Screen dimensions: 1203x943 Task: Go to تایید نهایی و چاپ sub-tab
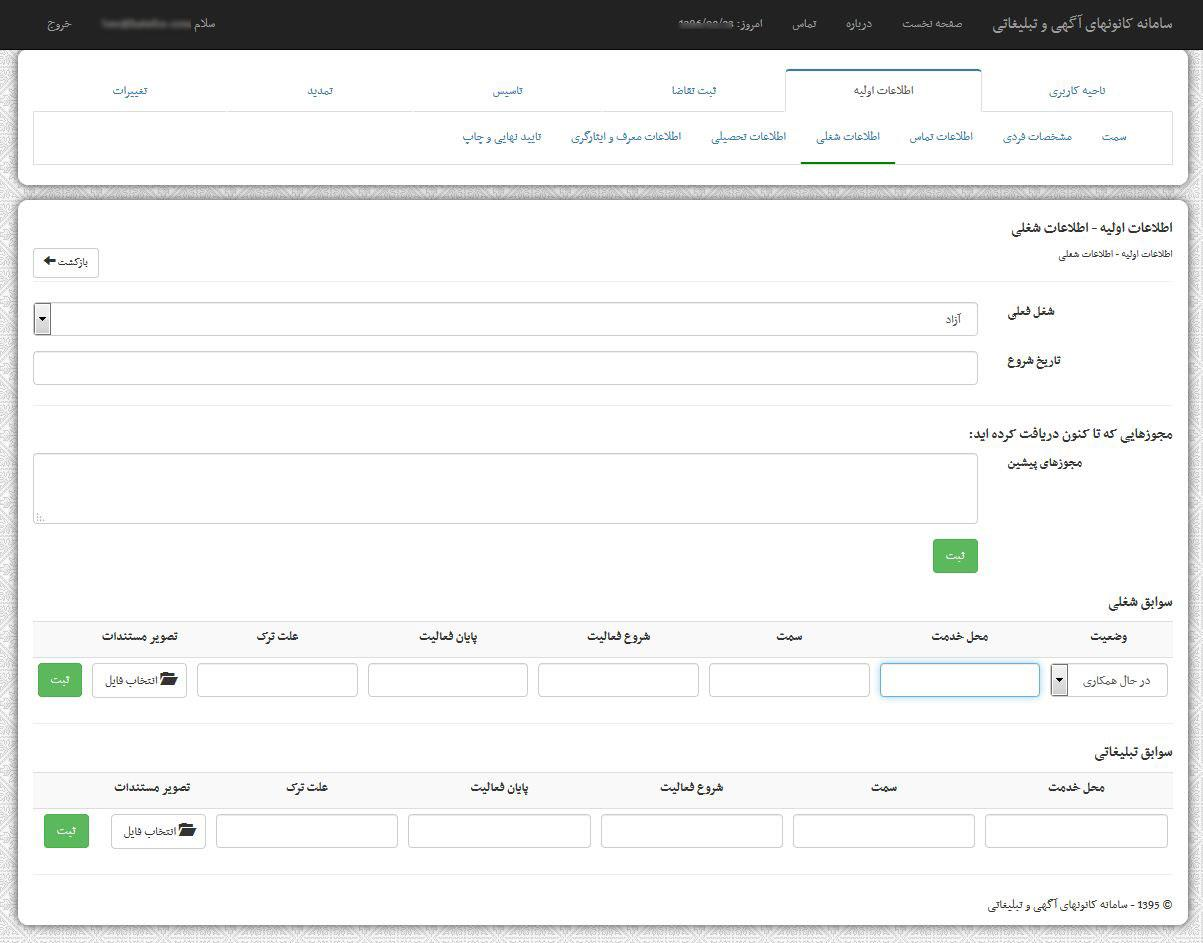[502, 137]
